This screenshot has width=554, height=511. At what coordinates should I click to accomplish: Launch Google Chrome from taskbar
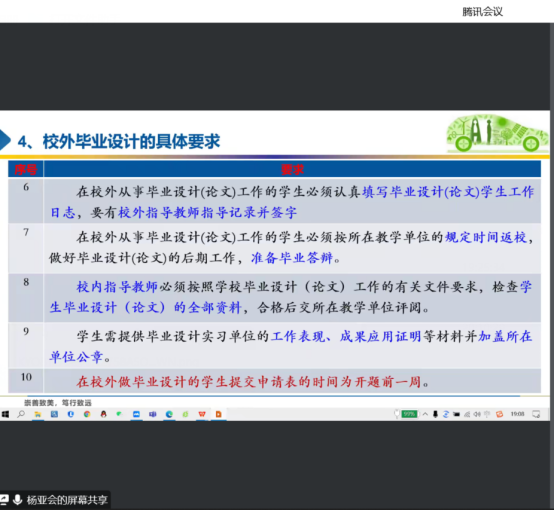tap(87, 414)
